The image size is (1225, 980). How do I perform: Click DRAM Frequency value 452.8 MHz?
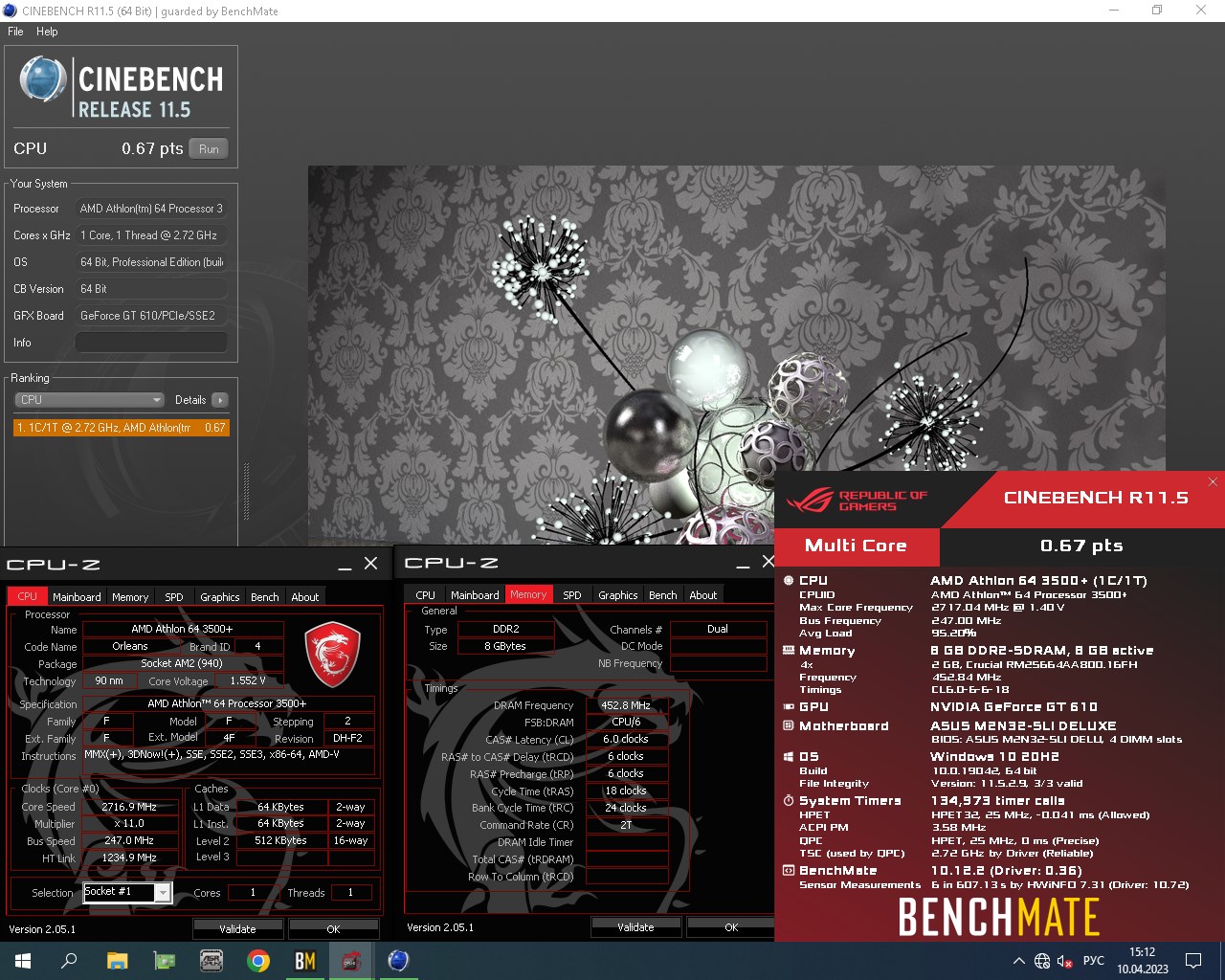626,705
